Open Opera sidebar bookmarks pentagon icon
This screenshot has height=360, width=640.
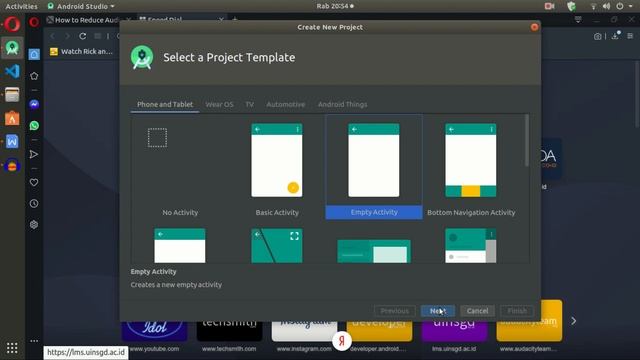(34, 76)
